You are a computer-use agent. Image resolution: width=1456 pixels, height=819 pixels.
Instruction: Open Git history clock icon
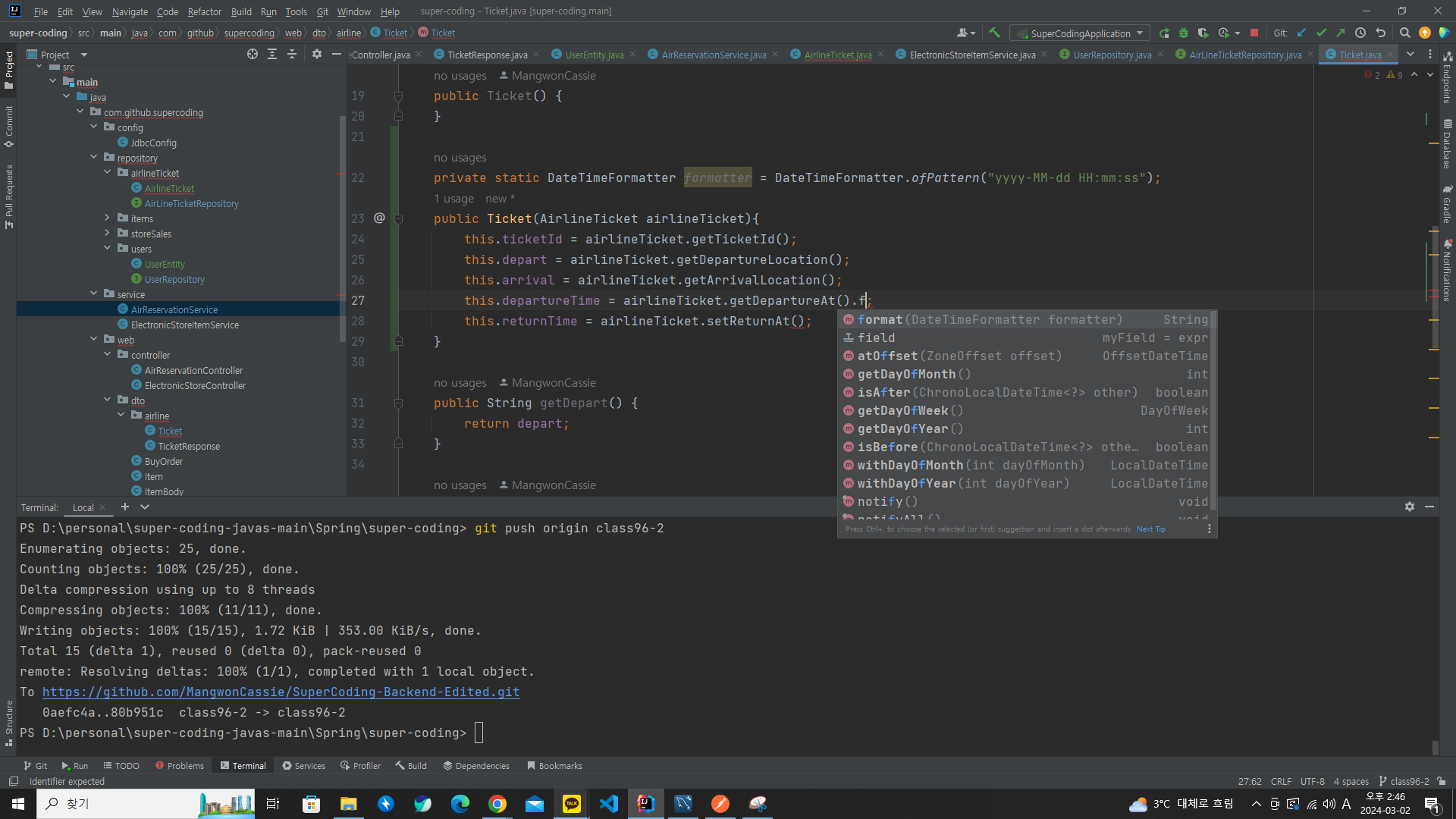(1360, 33)
